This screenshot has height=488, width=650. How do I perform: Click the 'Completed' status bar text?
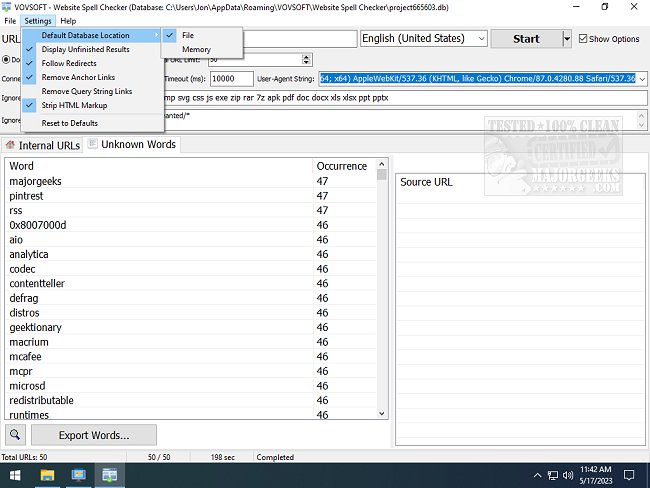point(275,457)
